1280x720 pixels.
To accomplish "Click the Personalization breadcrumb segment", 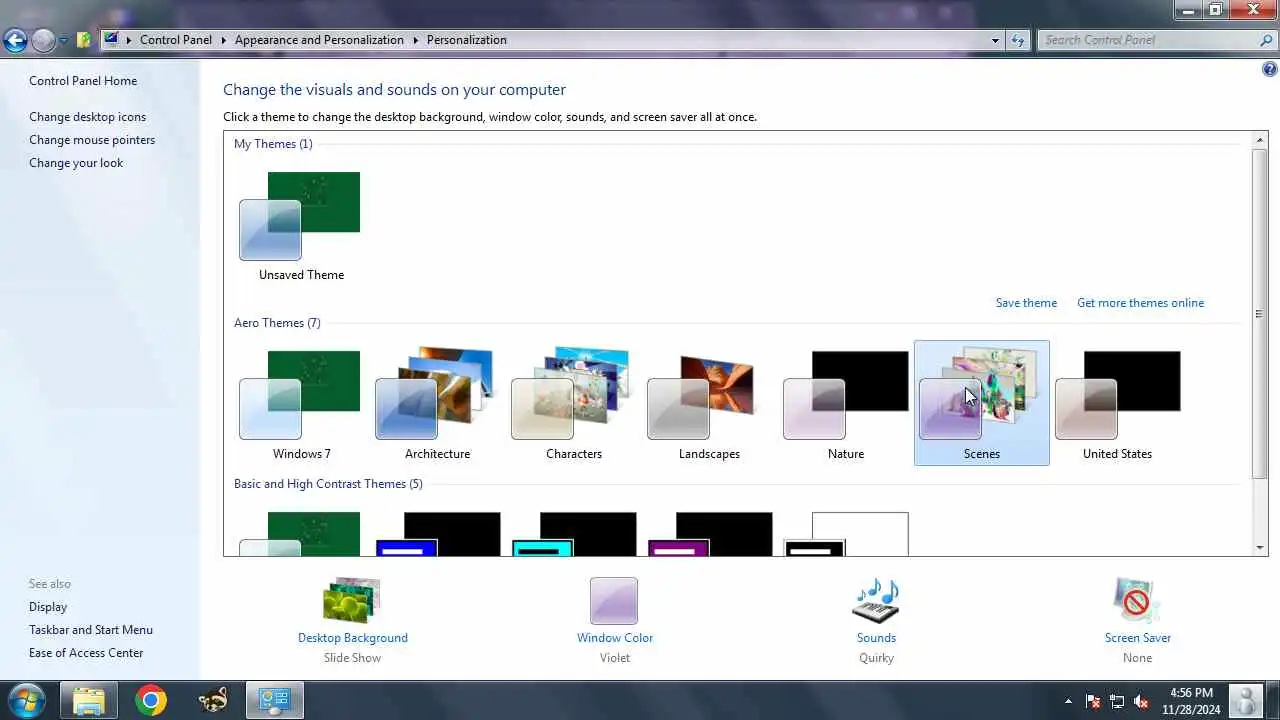I will [x=466, y=40].
